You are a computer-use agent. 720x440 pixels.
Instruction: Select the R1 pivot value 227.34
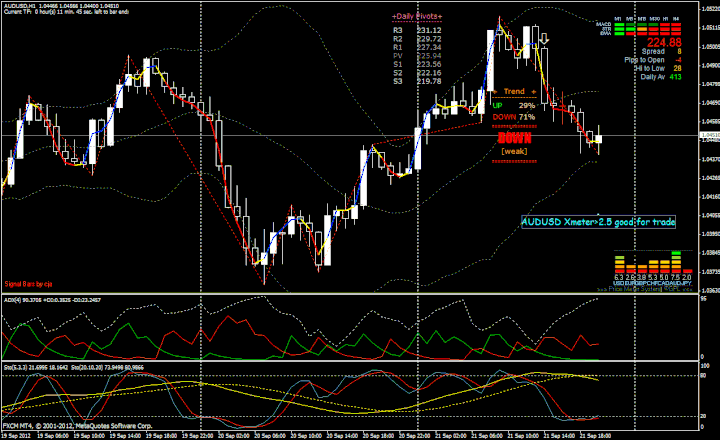(429, 47)
